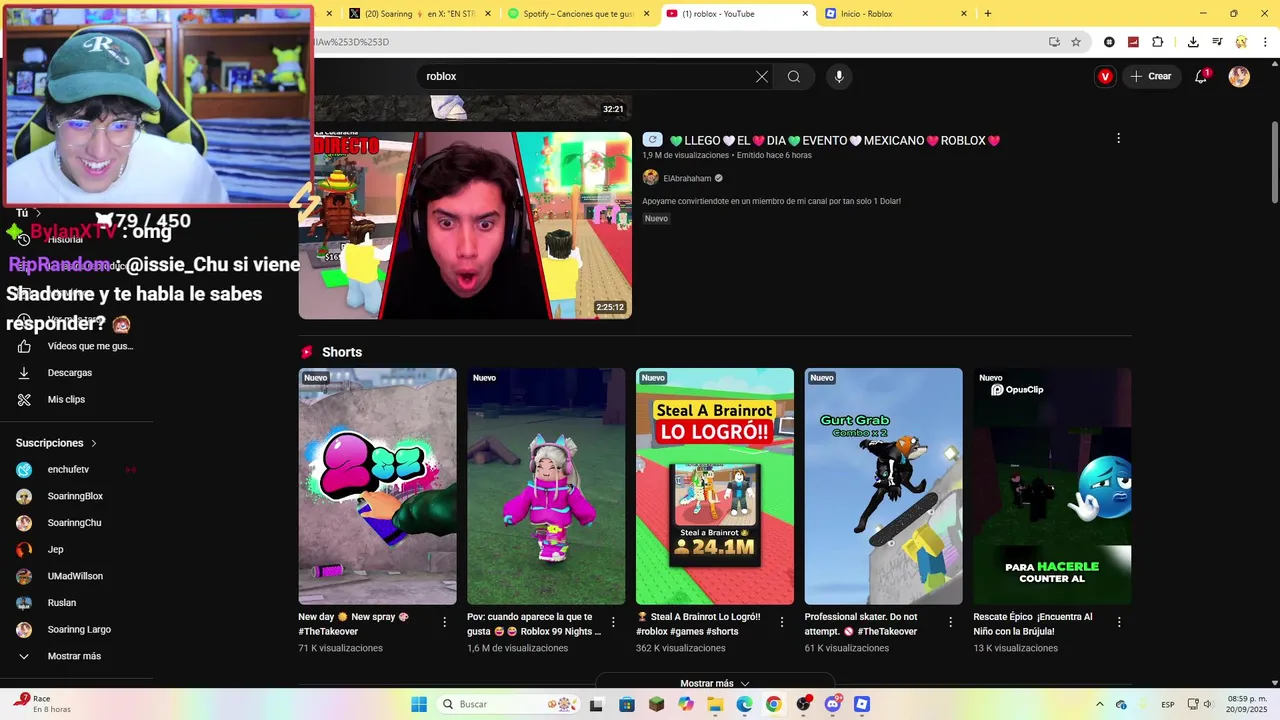Click the red V extension button on YouTube
Screen dimensions: 1280x720
[x=1105, y=76]
